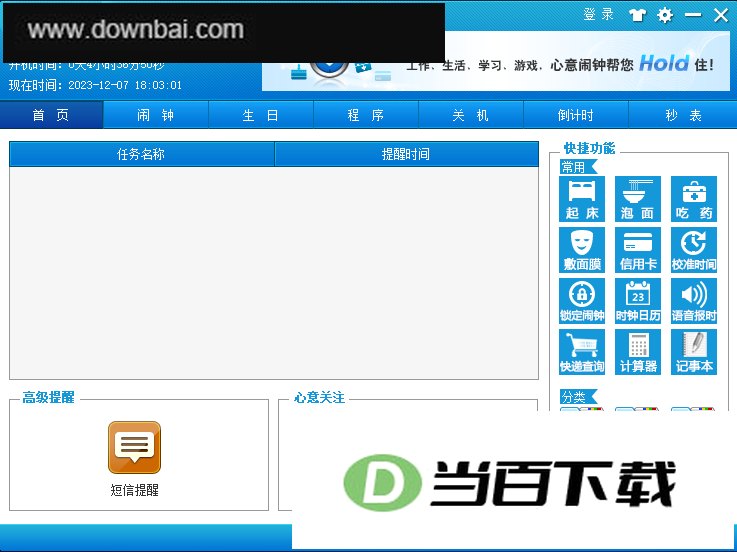Click the 短信提醒 SMS reminder icon
This screenshot has height=552, width=737.
point(134,447)
